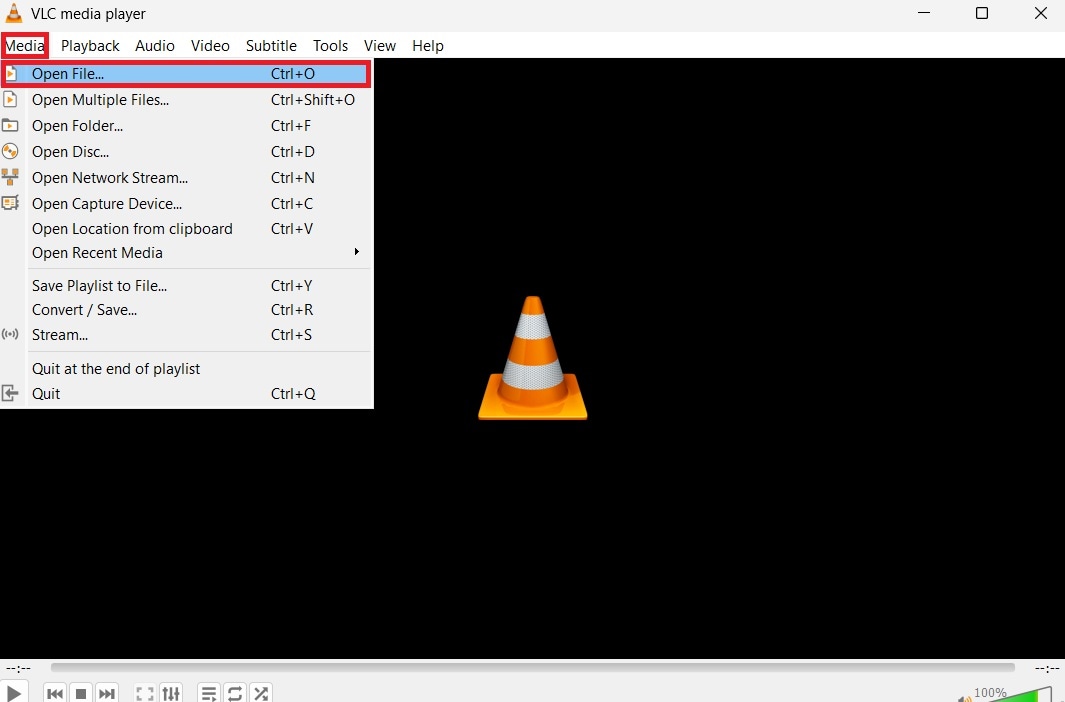This screenshot has height=702, width=1065.
Task: Expand the Open Recent Media submenu
Action: 97,253
